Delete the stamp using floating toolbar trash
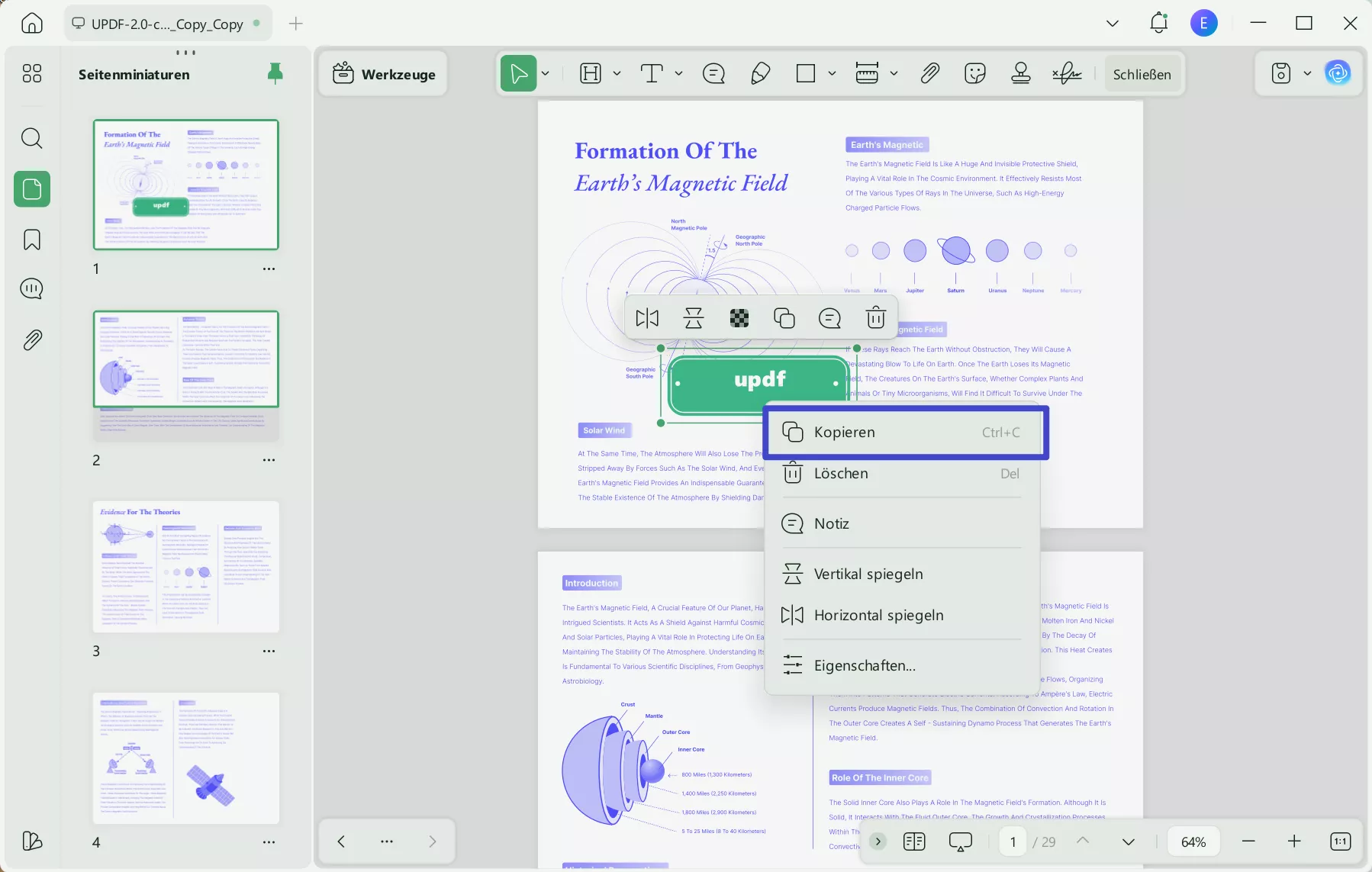This screenshot has width=1372, height=872. coord(876,317)
